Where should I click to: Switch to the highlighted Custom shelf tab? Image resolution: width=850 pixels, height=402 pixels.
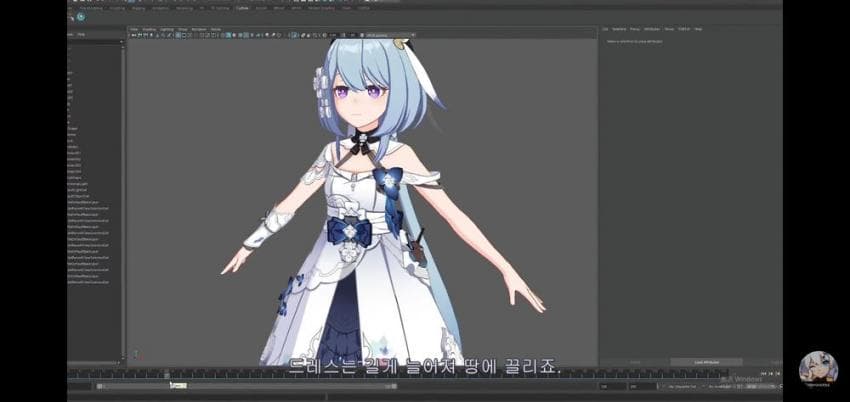coord(242,6)
